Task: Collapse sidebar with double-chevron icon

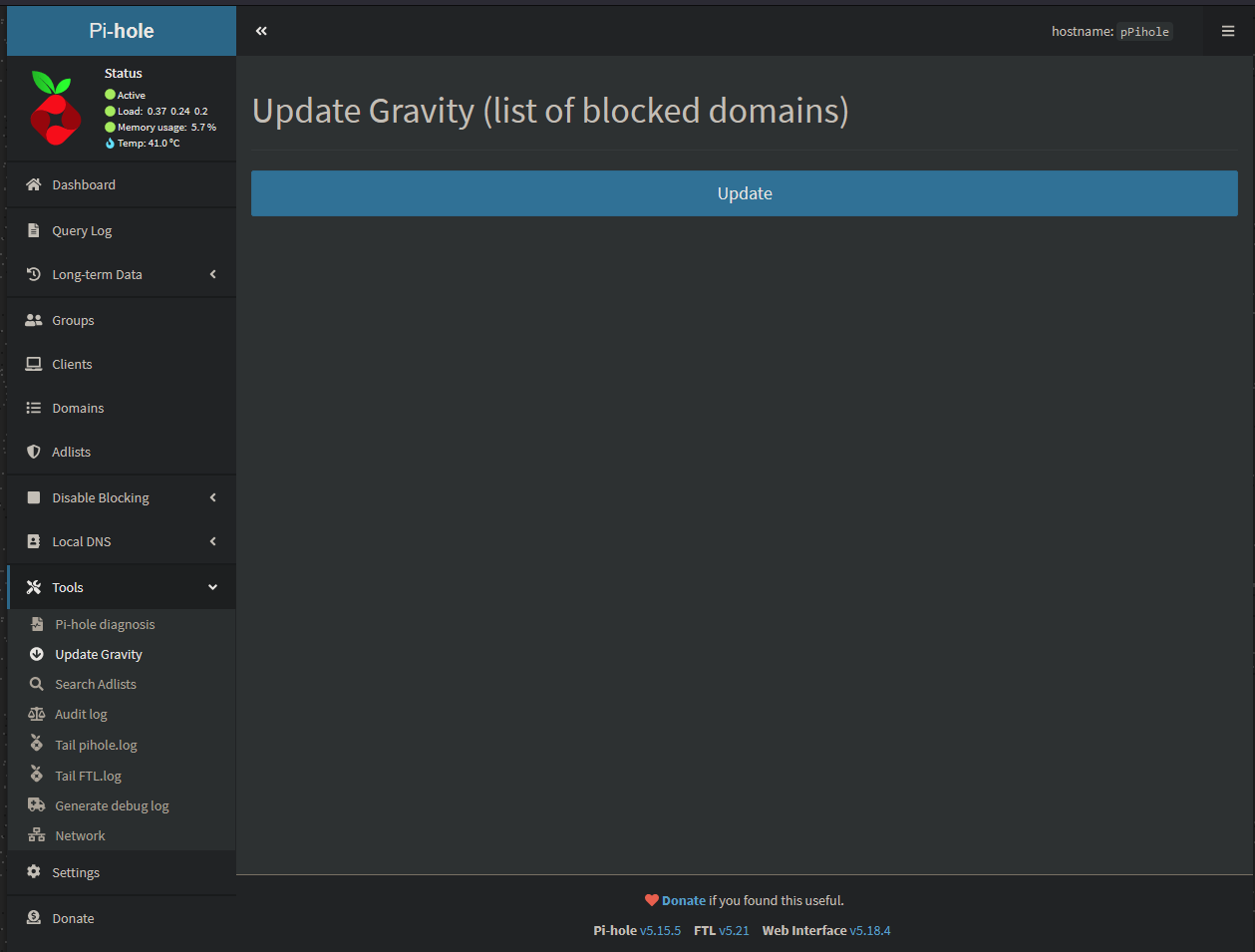Action: tap(261, 31)
